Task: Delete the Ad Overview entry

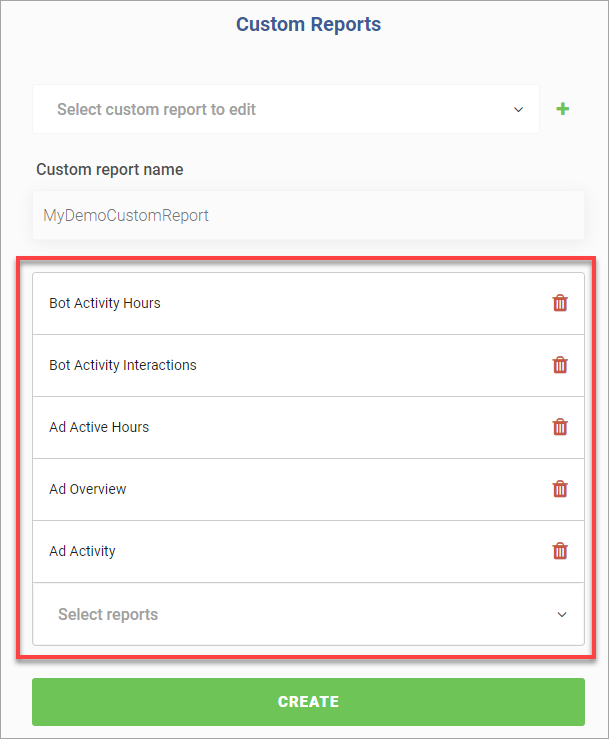Action: click(x=560, y=489)
